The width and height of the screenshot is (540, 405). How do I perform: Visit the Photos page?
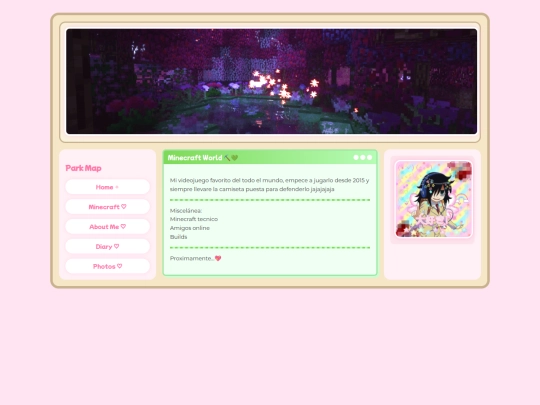tap(107, 266)
